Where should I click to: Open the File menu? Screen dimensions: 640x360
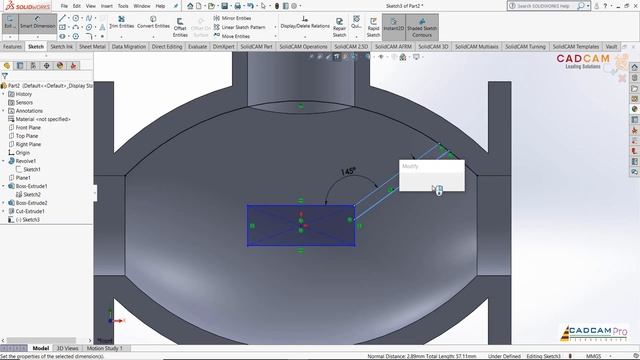[64, 6]
